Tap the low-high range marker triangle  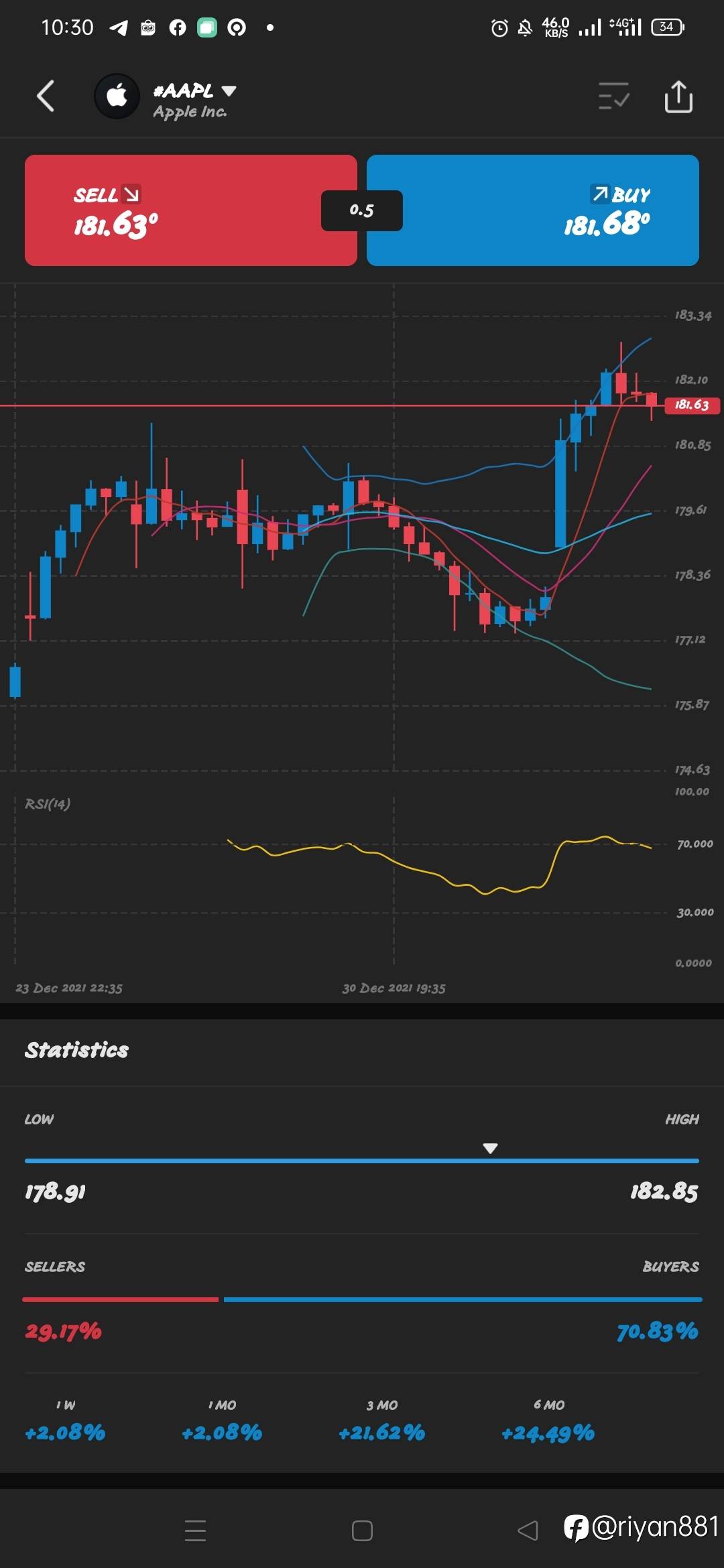490,1149
